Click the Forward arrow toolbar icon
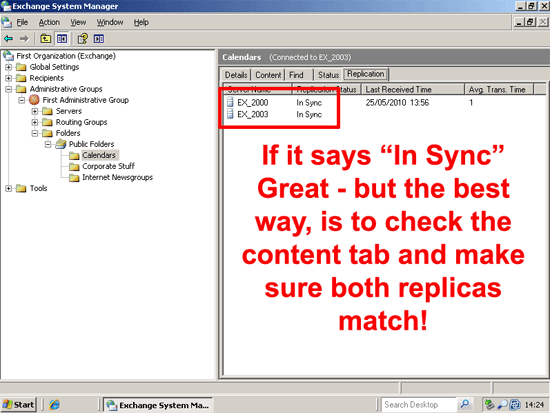This screenshot has height=413, width=550. pyautogui.click(x=24, y=39)
